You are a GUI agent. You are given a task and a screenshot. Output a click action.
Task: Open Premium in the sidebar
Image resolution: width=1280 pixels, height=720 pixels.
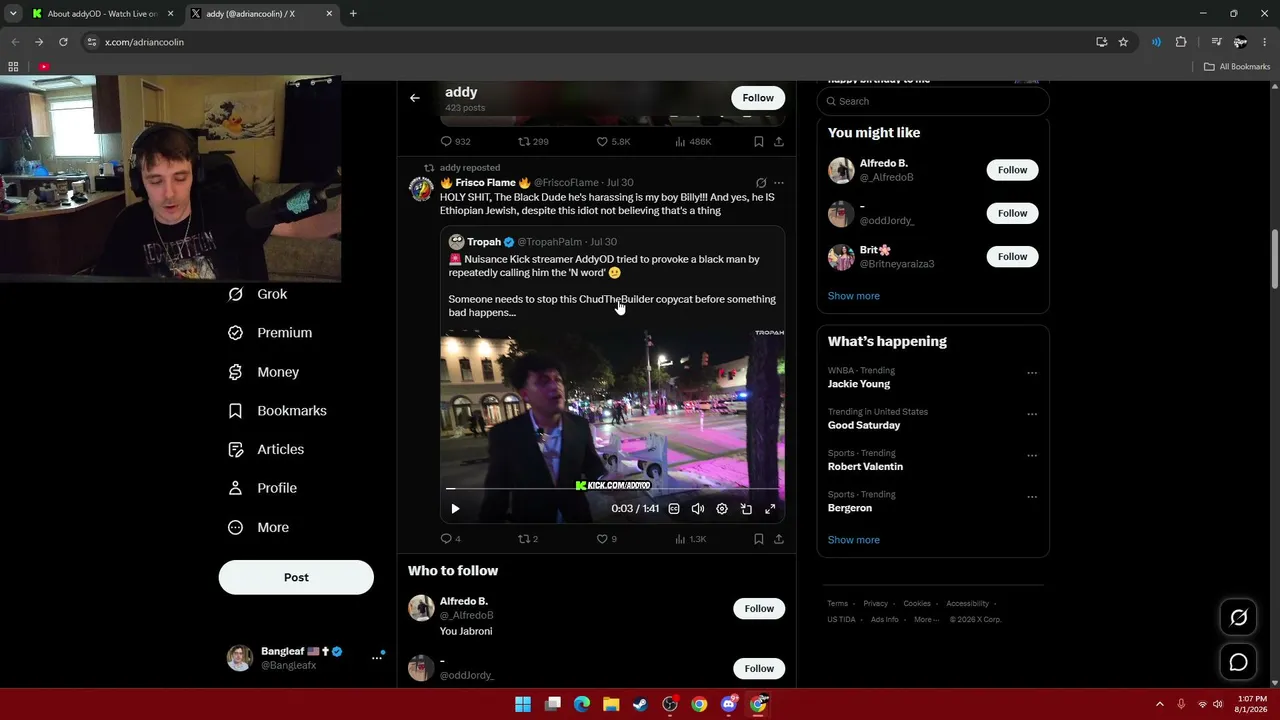pos(270,333)
